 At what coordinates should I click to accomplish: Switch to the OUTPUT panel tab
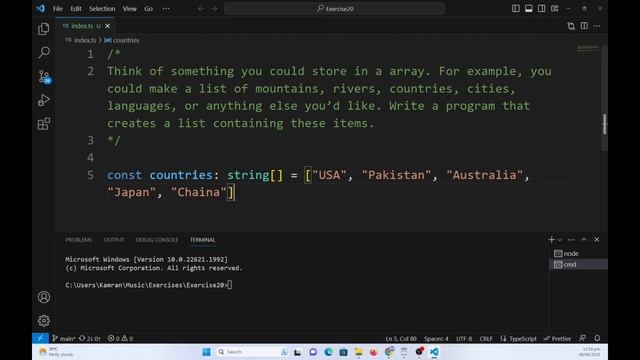point(114,240)
